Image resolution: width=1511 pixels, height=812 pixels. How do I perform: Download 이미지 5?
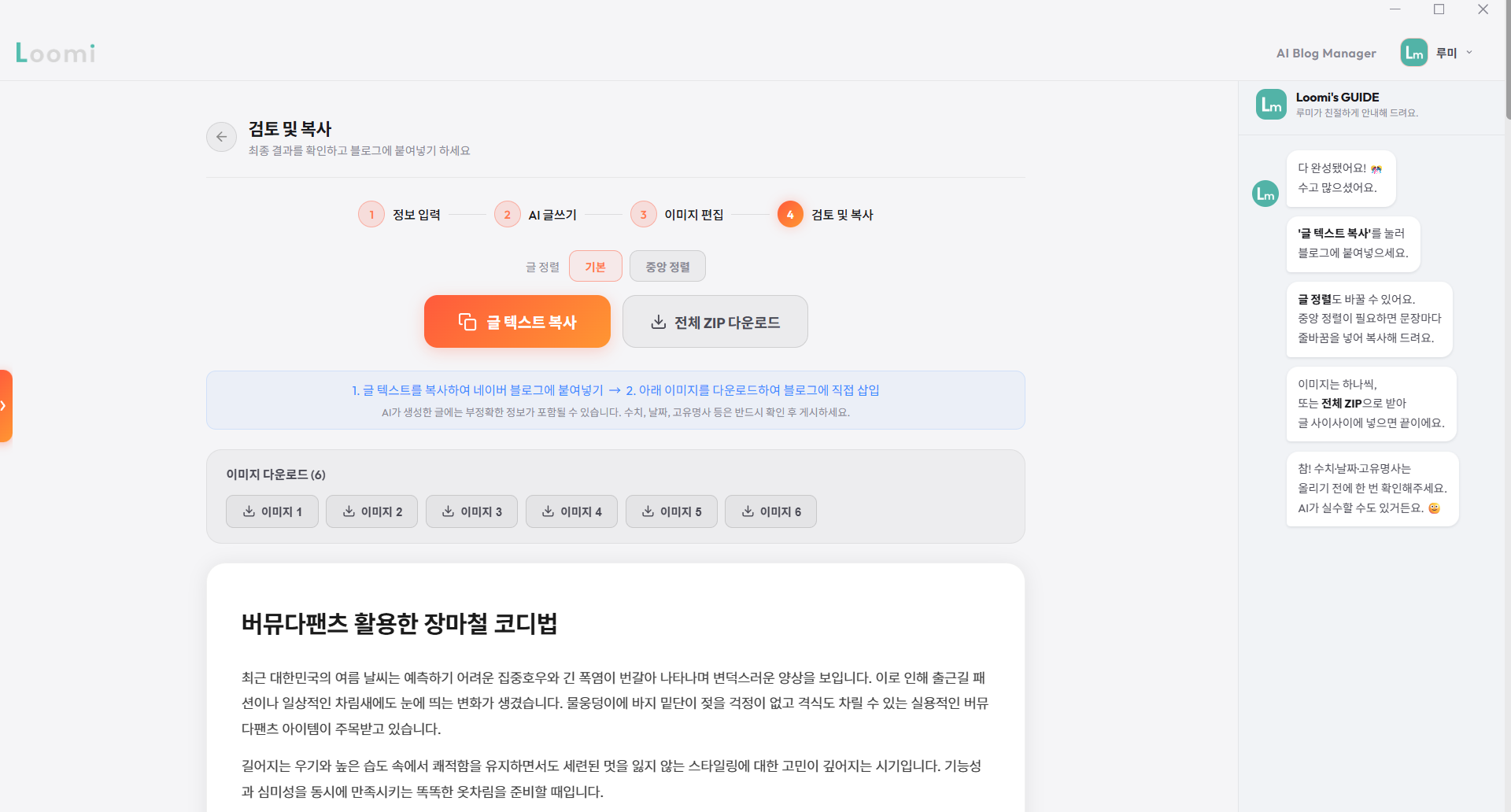671,511
